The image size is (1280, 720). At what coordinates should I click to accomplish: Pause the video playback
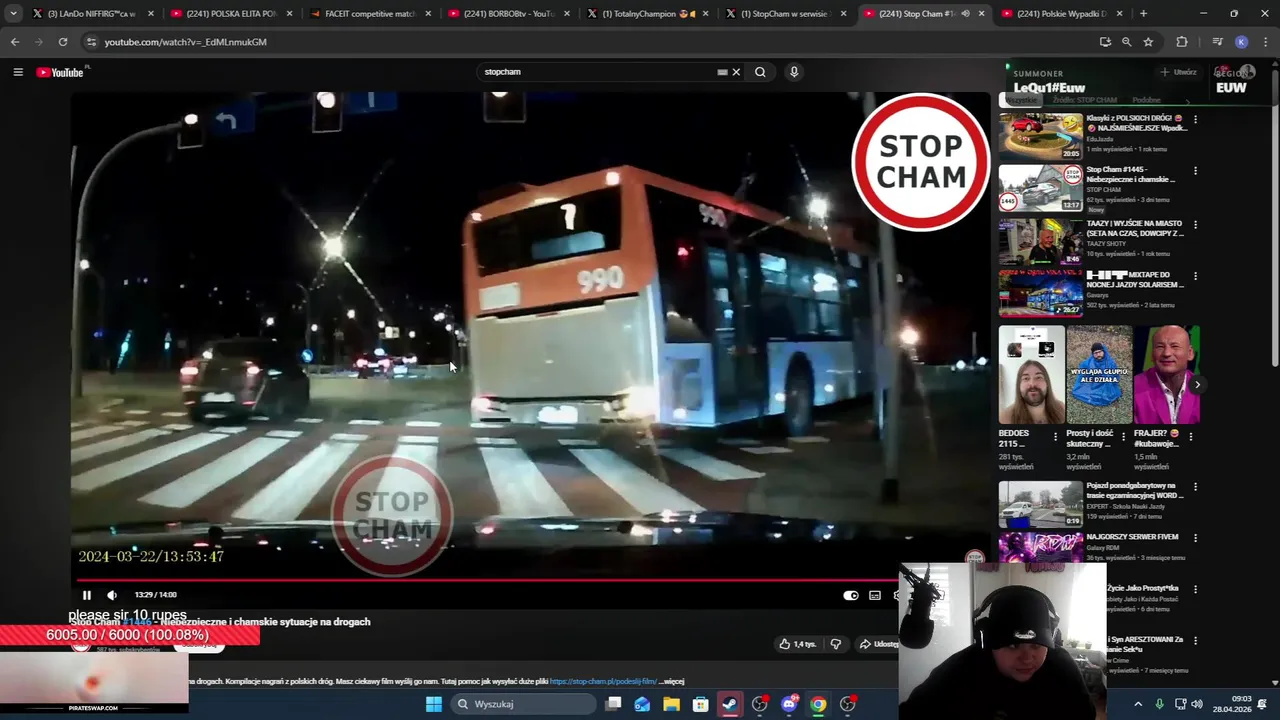[87, 595]
